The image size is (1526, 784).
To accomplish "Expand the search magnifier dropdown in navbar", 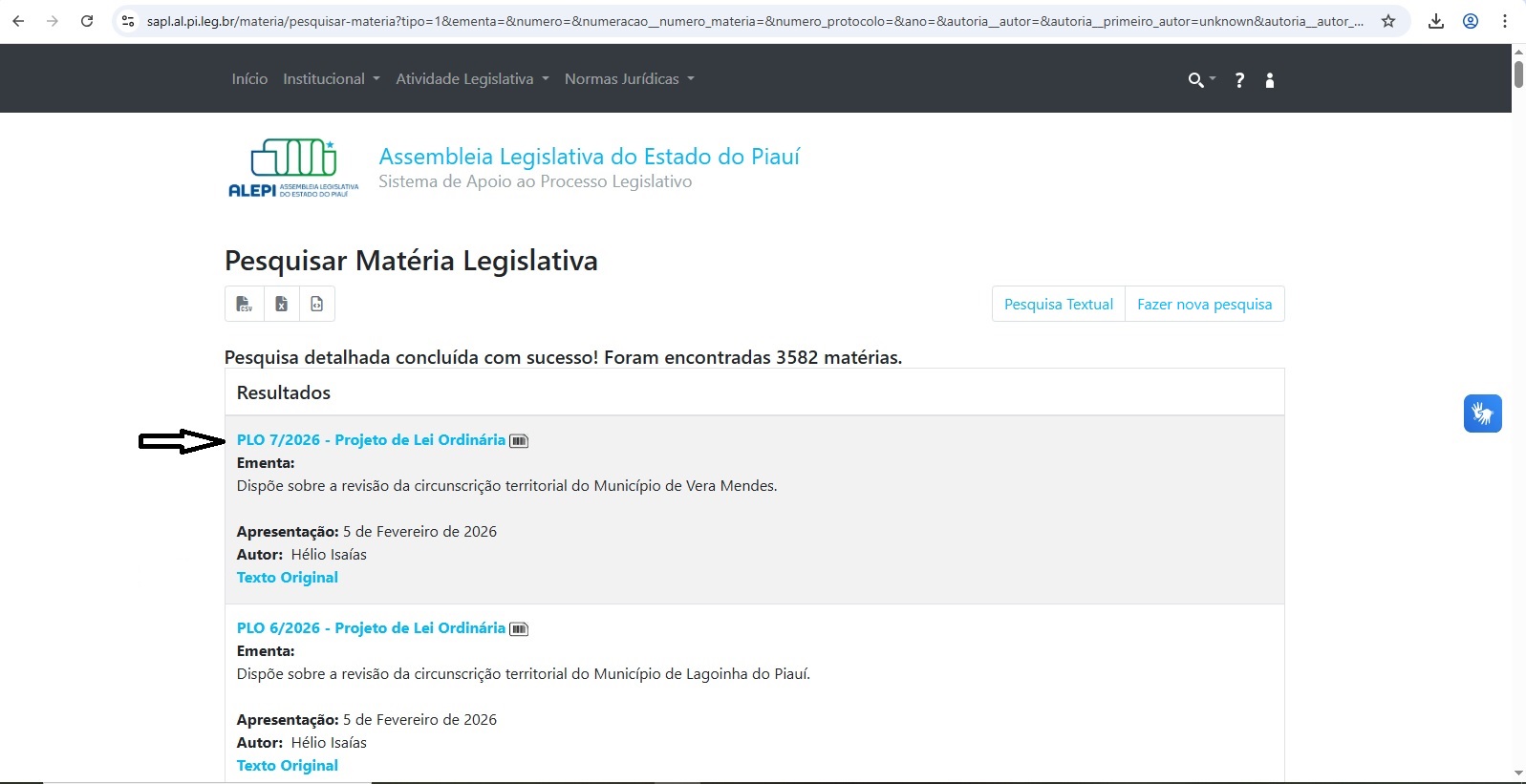I will (x=1200, y=80).
